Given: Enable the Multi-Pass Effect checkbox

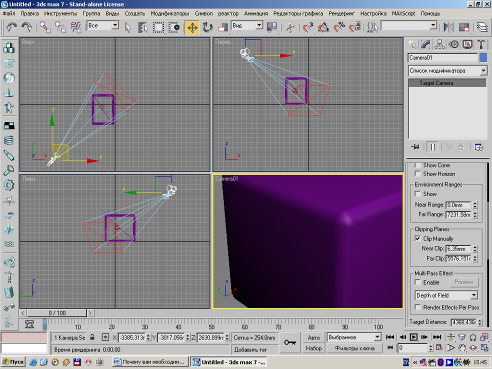Looking at the screenshot, I should tap(417, 282).
